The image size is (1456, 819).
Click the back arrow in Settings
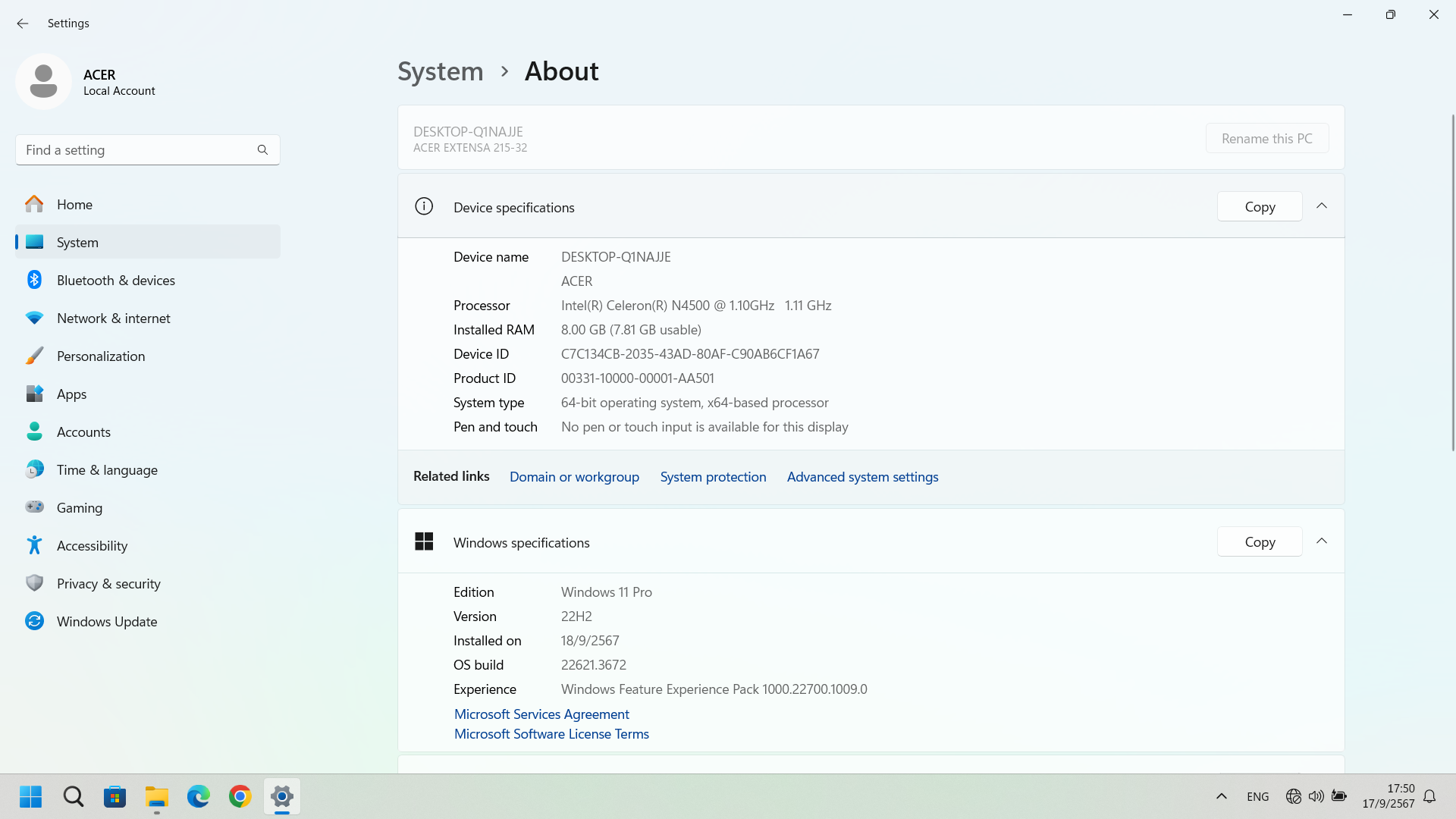[23, 24]
